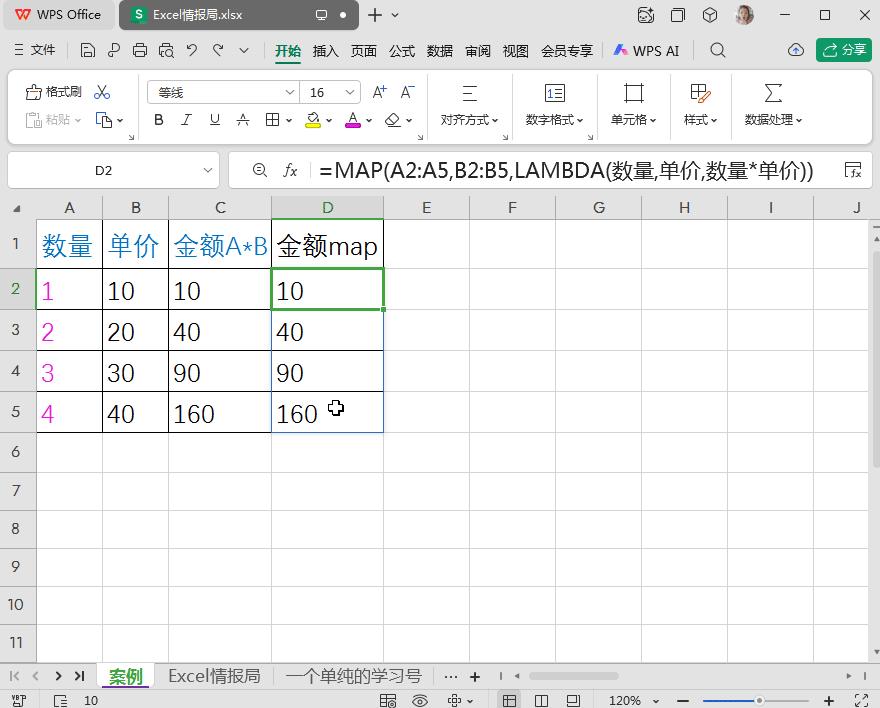Viewport: 880px width, 708px height.
Task: Click the more sheets ellipsis button
Action: tap(451, 677)
